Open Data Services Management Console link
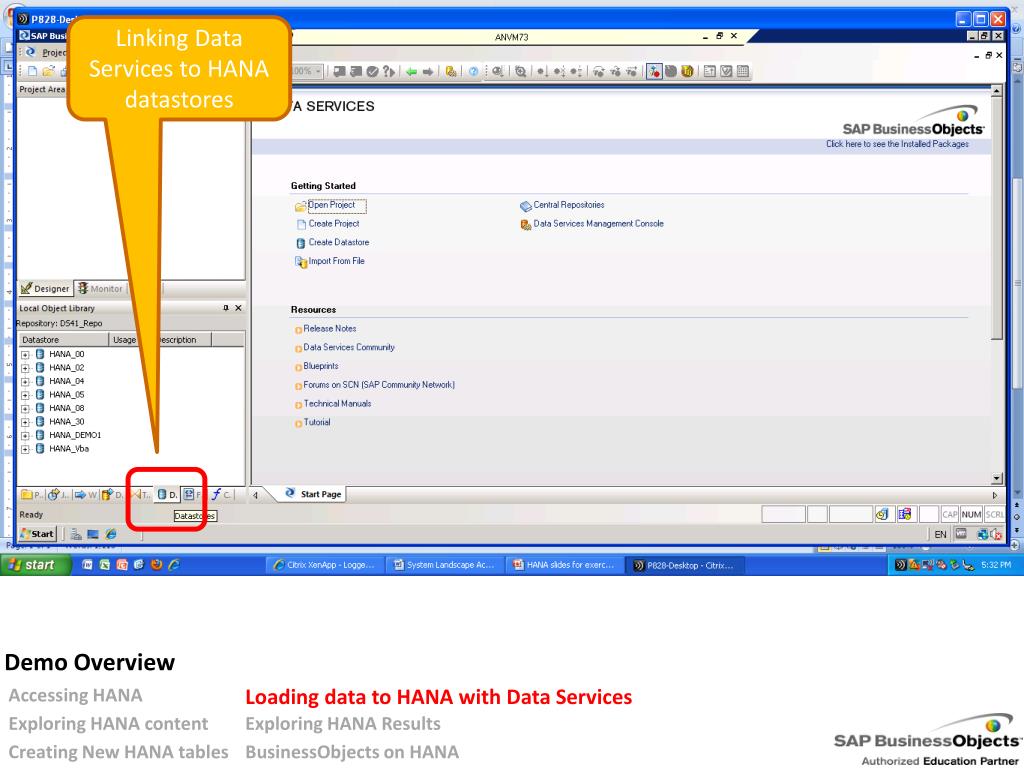The image size is (1024, 768). [x=598, y=223]
